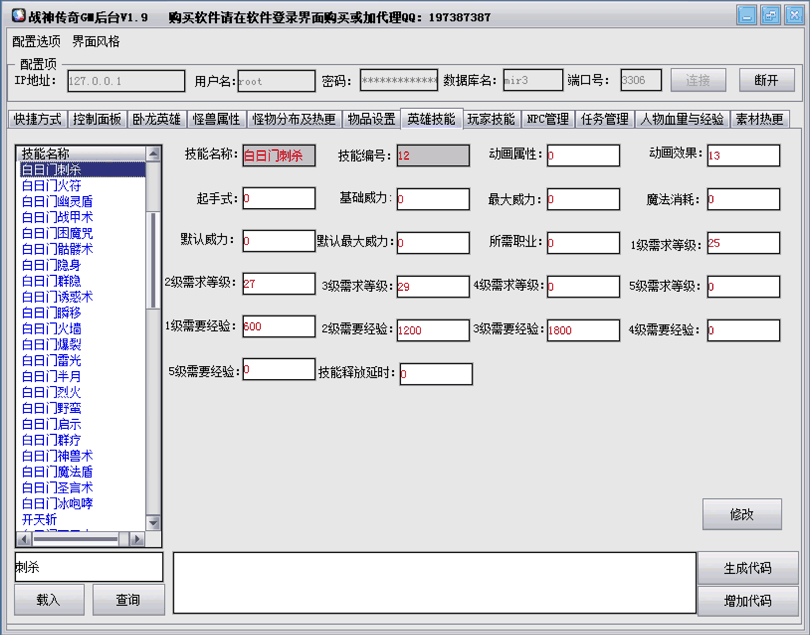Screen dimensions: 810x635
Task: Click the 密码 password field
Action: [399, 80]
